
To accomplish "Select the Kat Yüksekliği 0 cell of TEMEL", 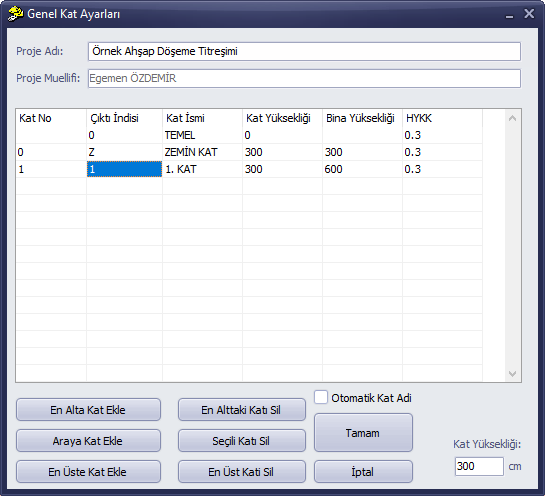I will pos(282,135).
